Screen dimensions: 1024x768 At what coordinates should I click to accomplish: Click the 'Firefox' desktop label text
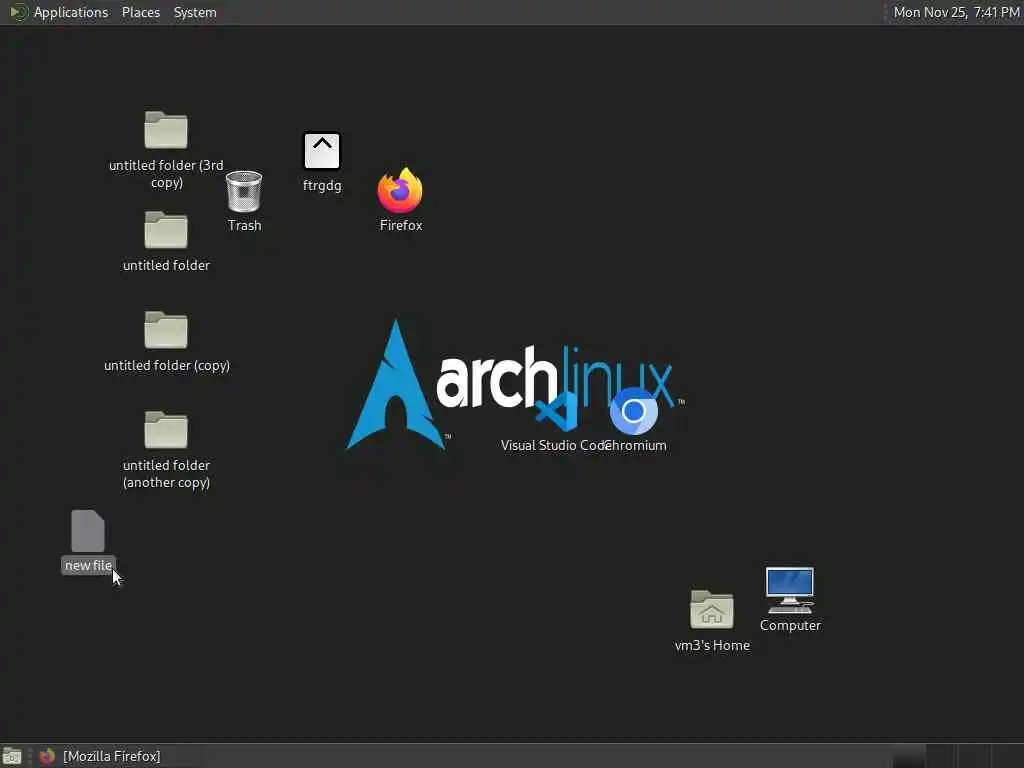point(400,225)
